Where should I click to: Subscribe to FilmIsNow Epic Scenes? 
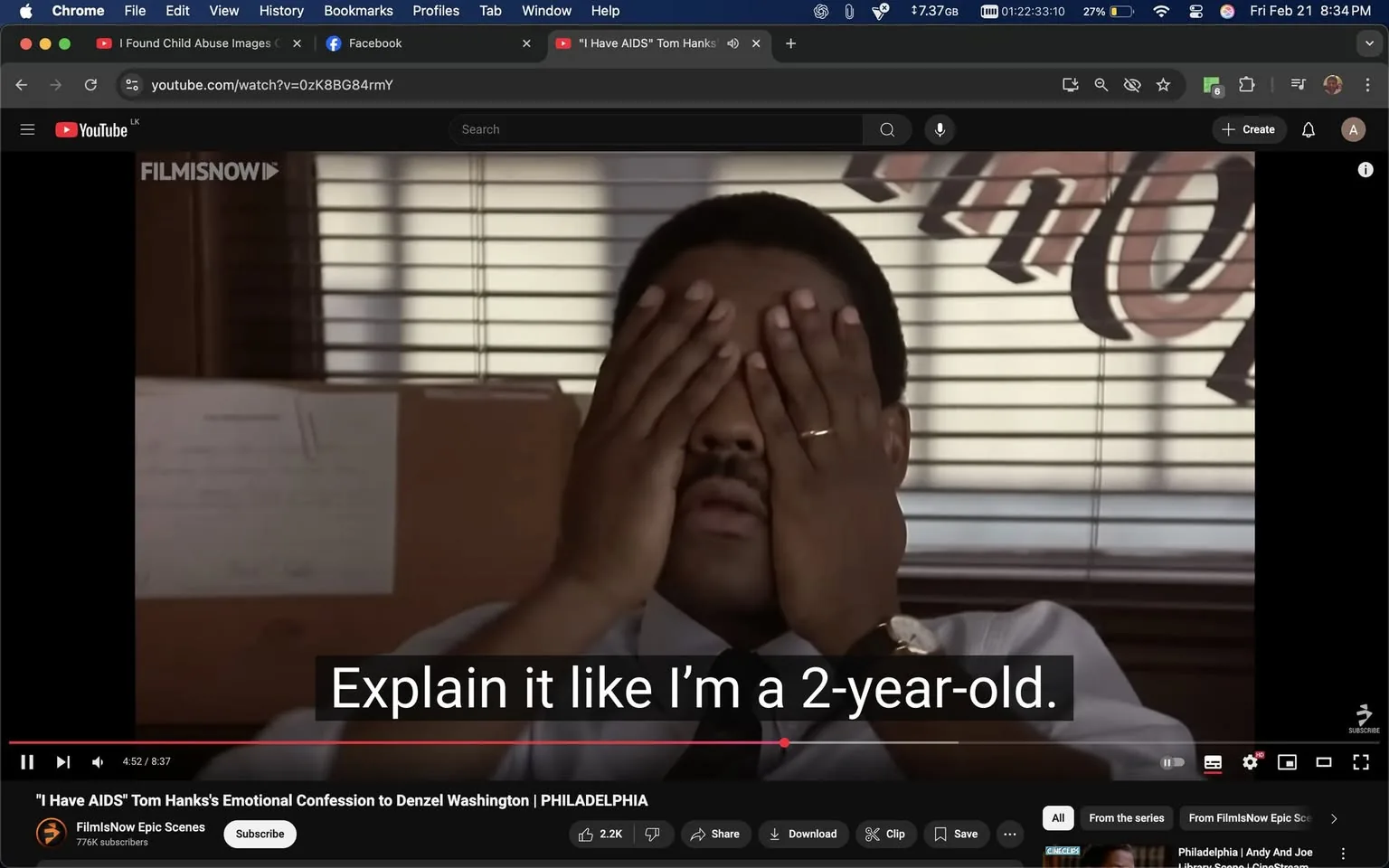point(260,834)
